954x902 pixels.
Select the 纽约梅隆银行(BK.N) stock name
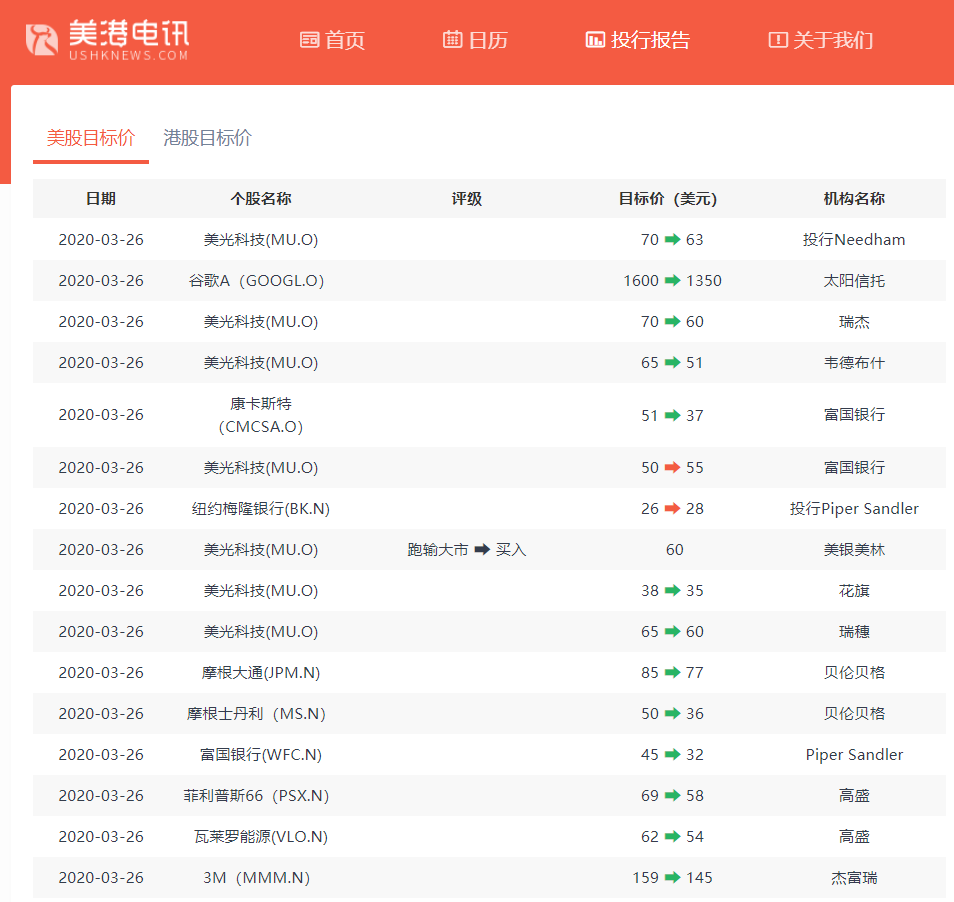click(261, 509)
